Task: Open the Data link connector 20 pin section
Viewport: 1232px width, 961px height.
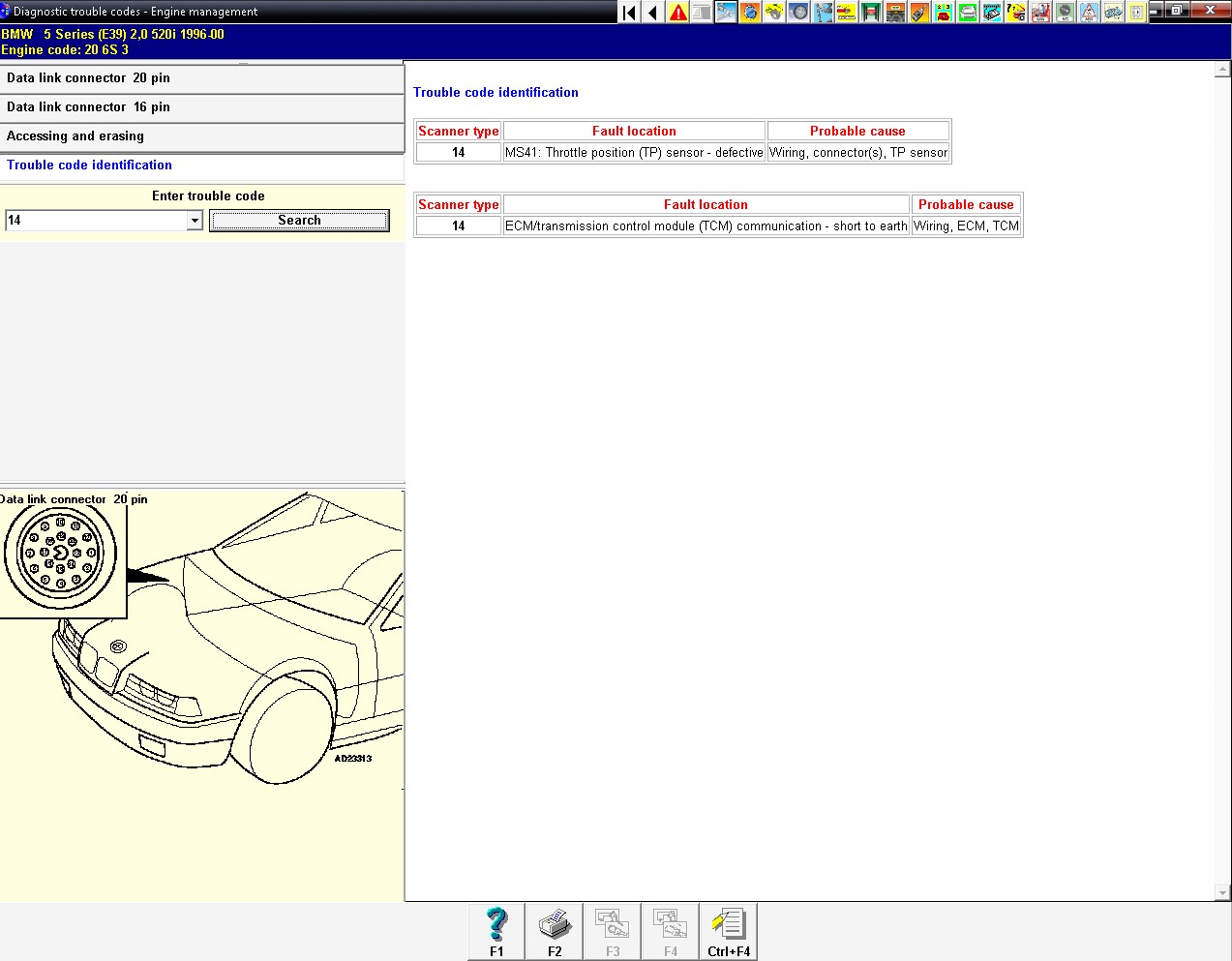Action: pos(201,78)
